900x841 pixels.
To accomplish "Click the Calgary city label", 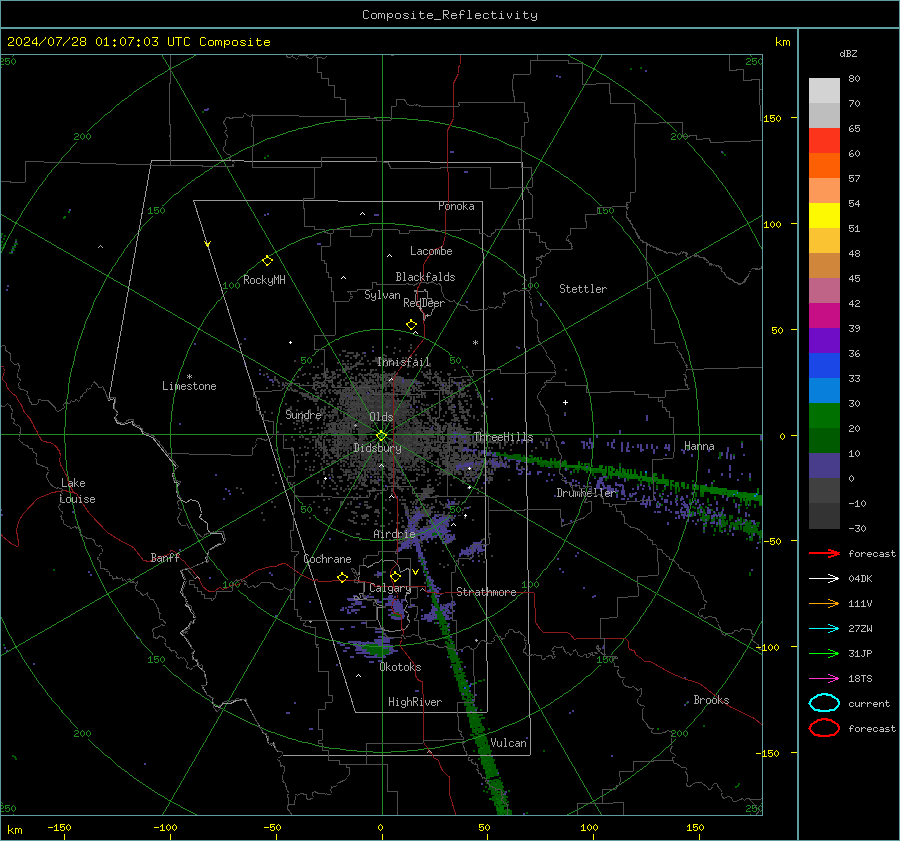I will tap(390, 588).
